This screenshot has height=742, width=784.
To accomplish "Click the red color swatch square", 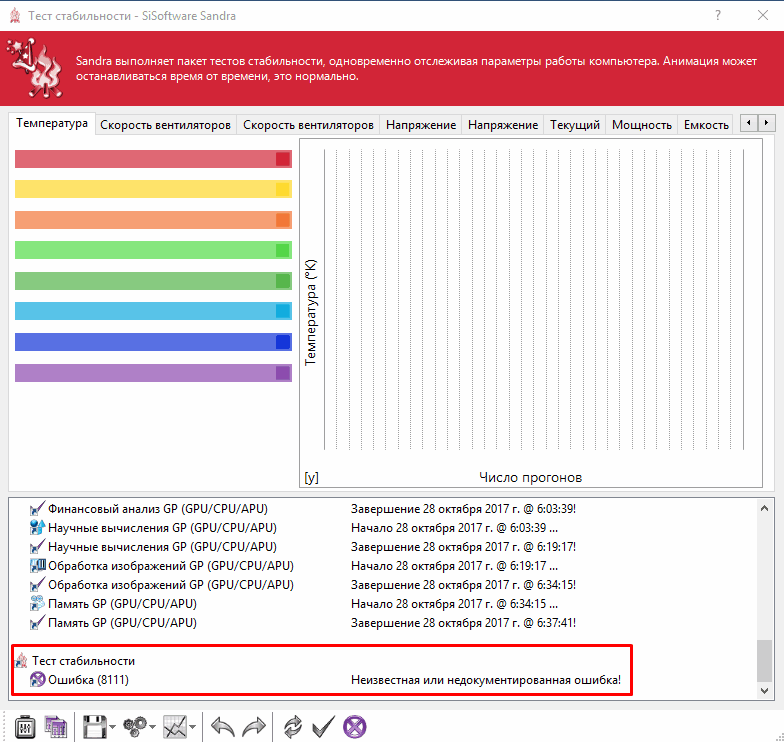I will pyautogui.click(x=283, y=159).
